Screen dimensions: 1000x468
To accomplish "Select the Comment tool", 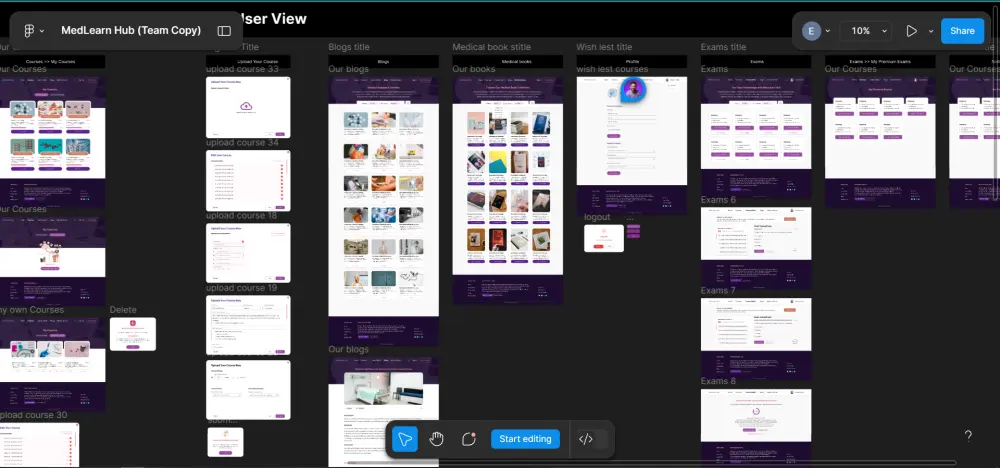I will pos(469,439).
